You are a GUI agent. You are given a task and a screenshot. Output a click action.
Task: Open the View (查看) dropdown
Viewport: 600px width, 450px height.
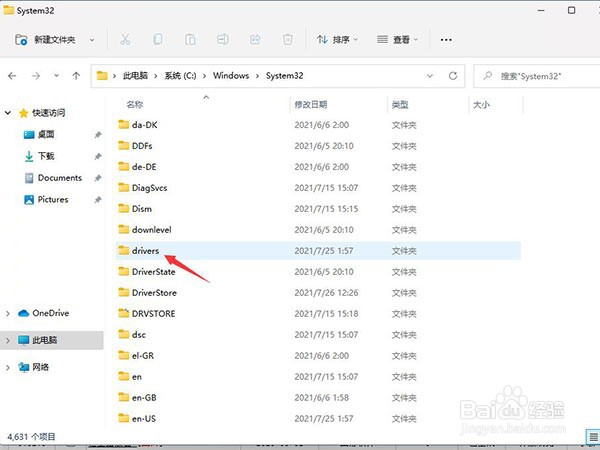398,39
